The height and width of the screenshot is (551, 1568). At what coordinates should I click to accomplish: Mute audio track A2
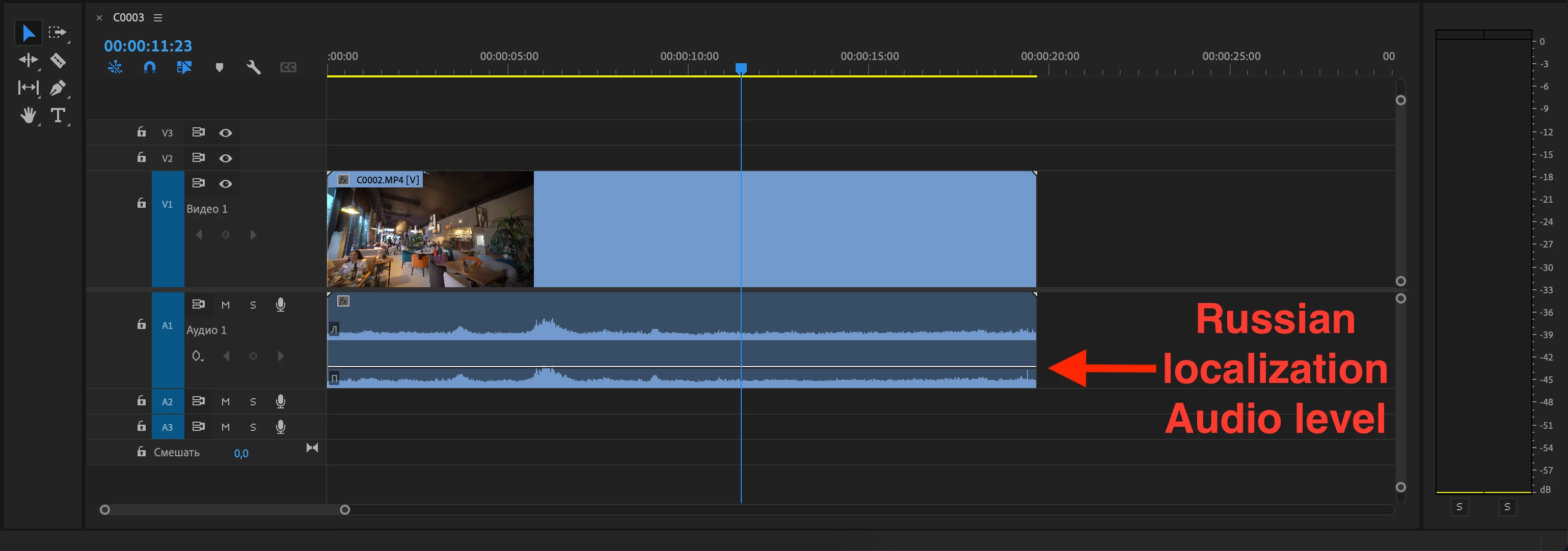(x=225, y=401)
